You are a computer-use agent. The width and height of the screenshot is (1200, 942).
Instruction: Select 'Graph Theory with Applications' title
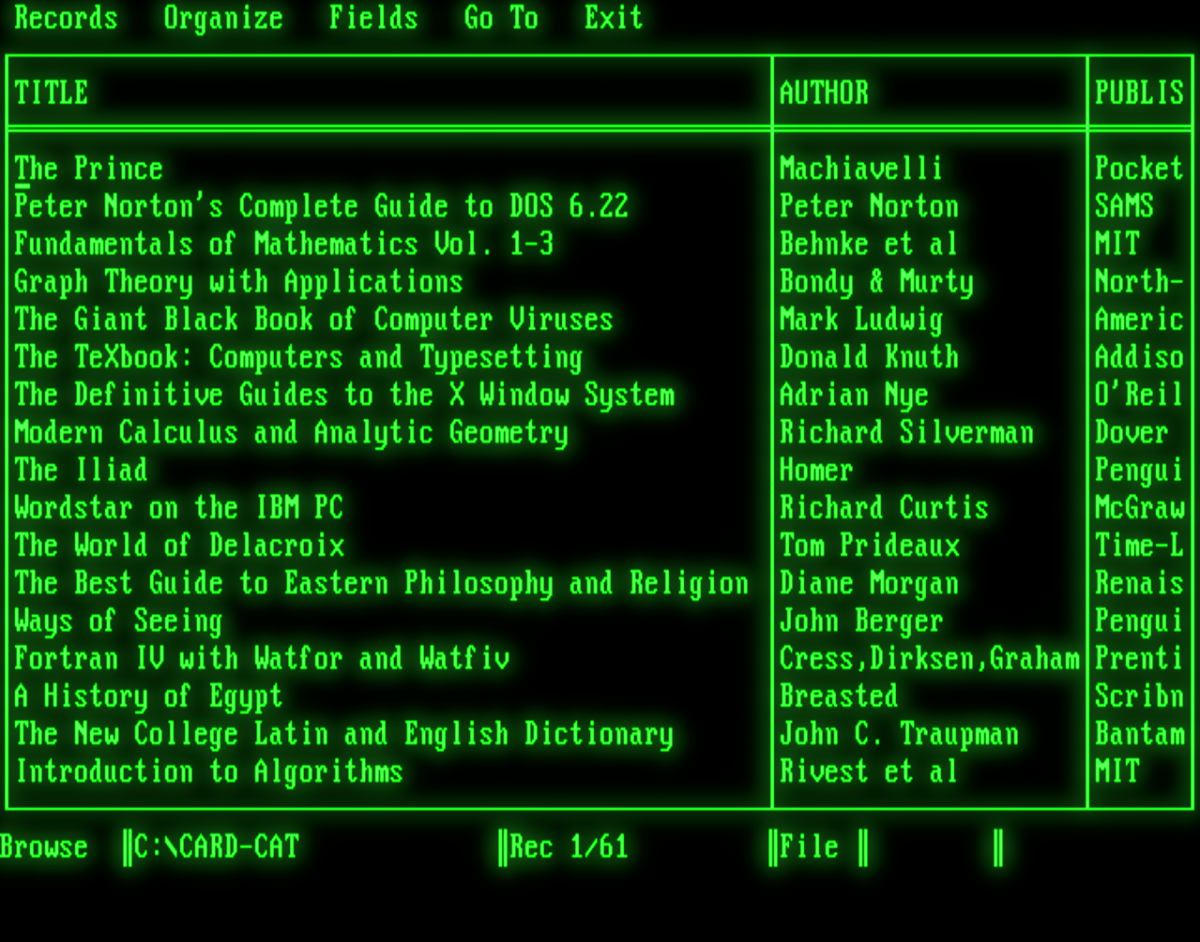click(239, 282)
